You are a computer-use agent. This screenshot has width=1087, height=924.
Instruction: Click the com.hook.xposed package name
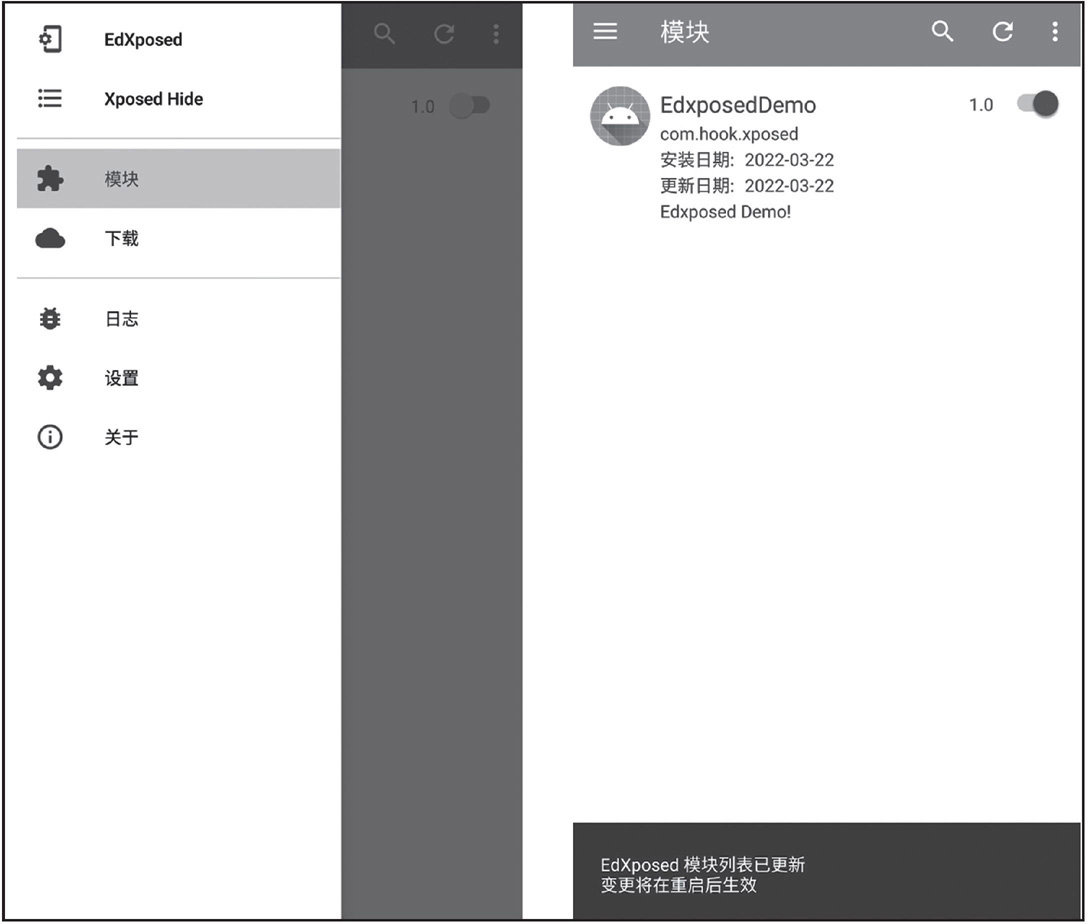(729, 134)
